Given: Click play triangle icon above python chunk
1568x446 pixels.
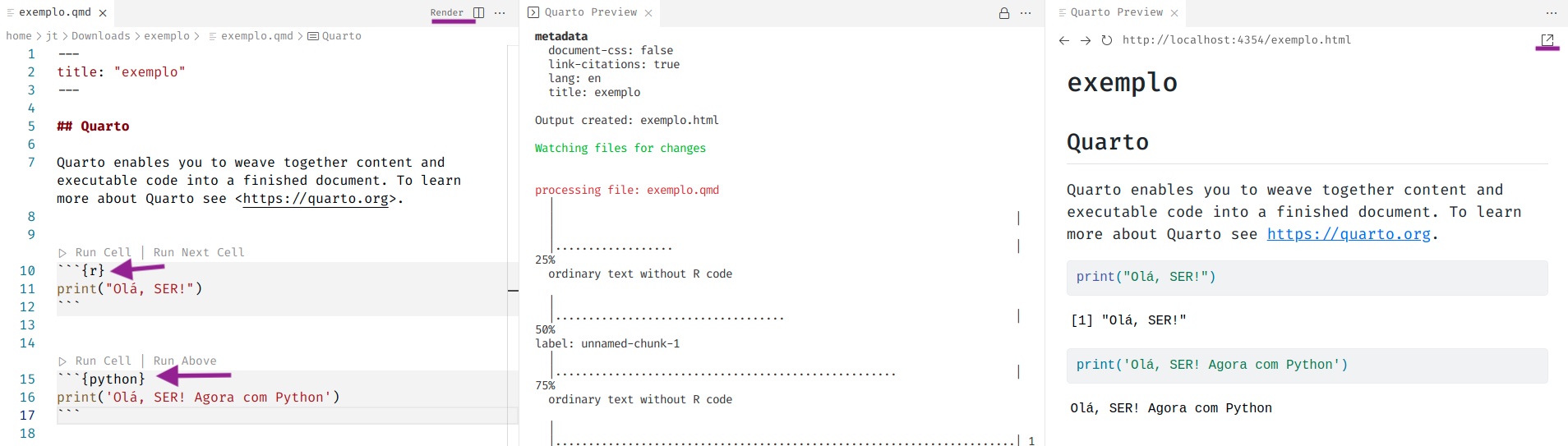Looking at the screenshot, I should click(x=62, y=361).
